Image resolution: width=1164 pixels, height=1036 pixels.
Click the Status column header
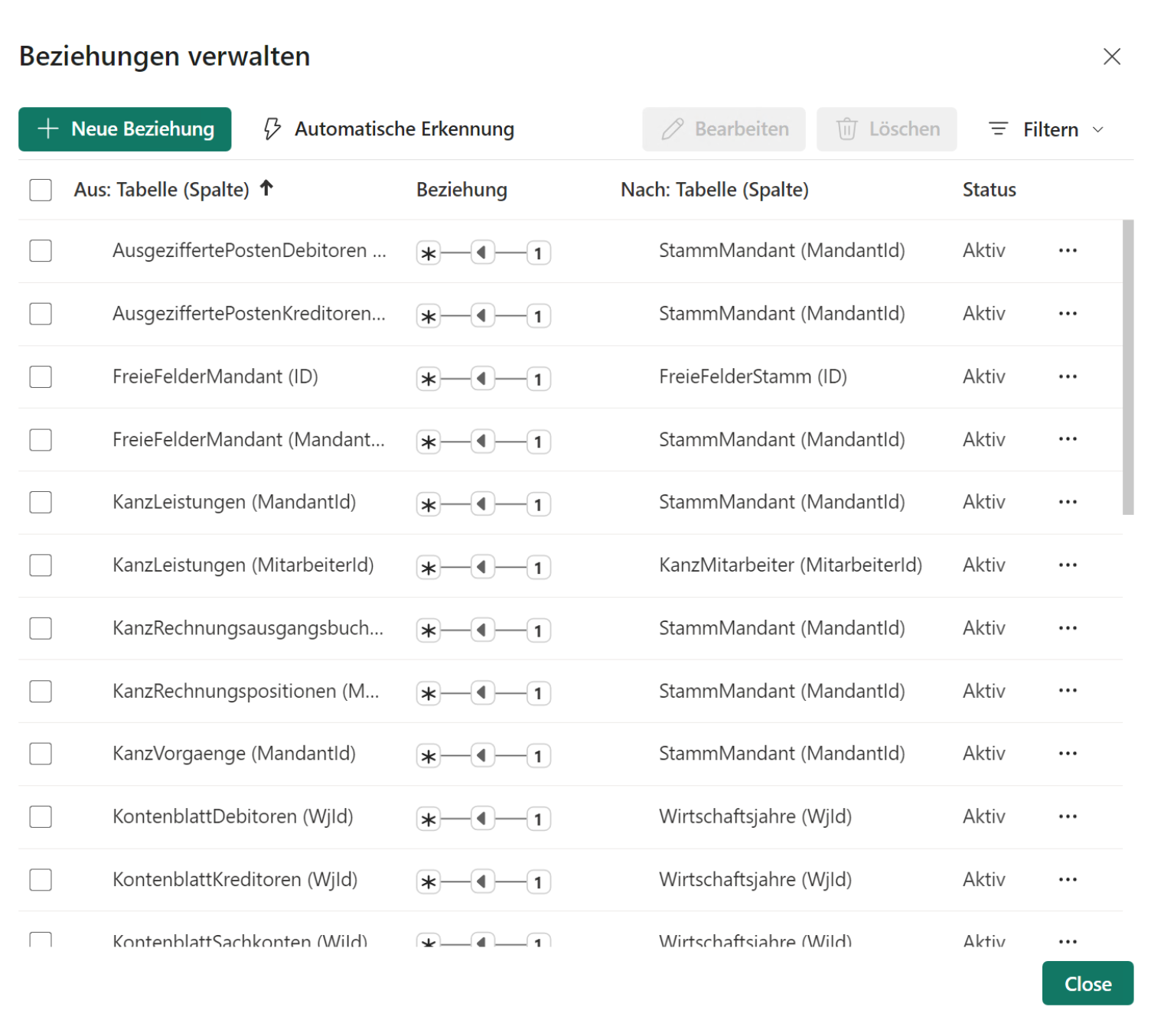(x=990, y=190)
